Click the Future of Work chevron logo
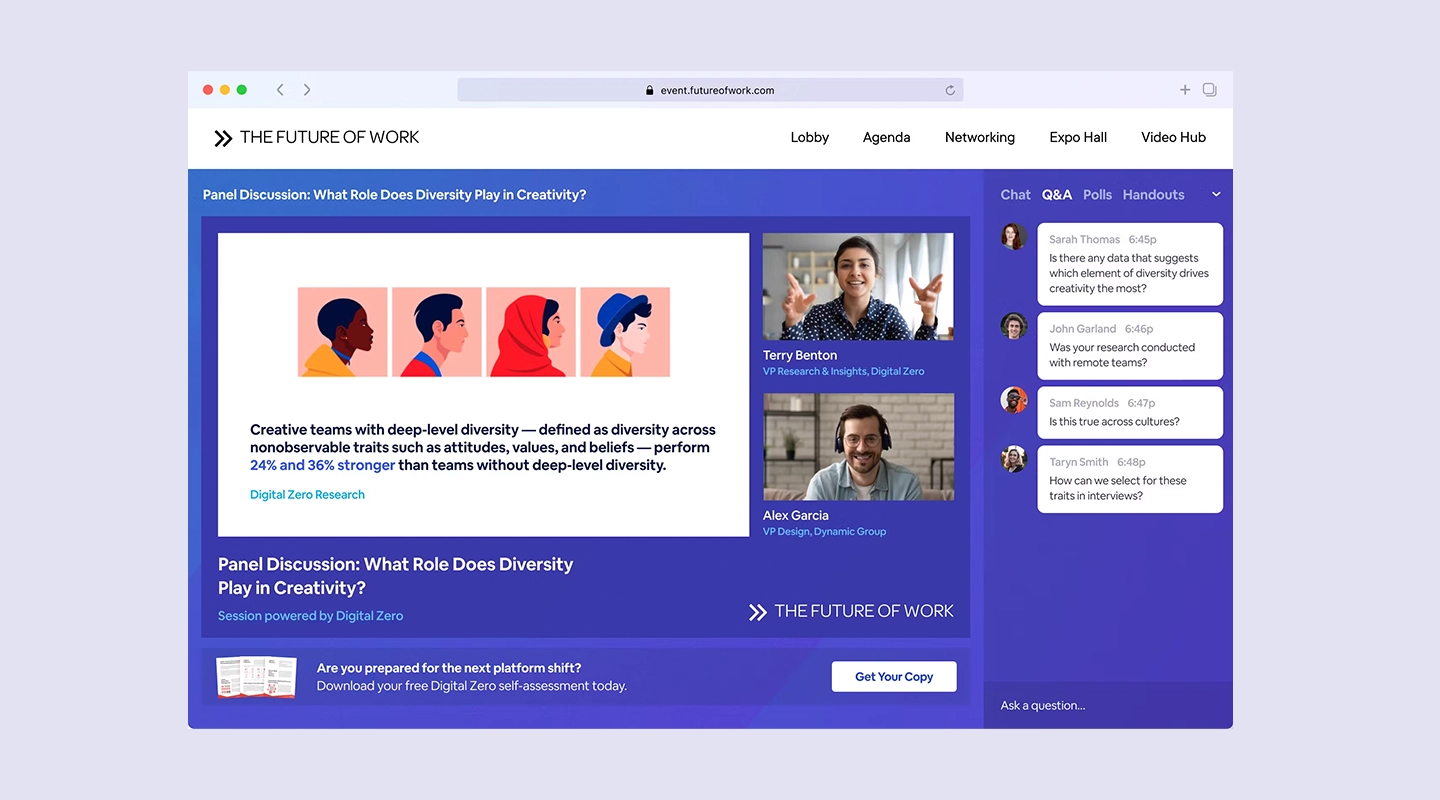Image resolution: width=1440 pixels, height=800 pixels. point(222,137)
